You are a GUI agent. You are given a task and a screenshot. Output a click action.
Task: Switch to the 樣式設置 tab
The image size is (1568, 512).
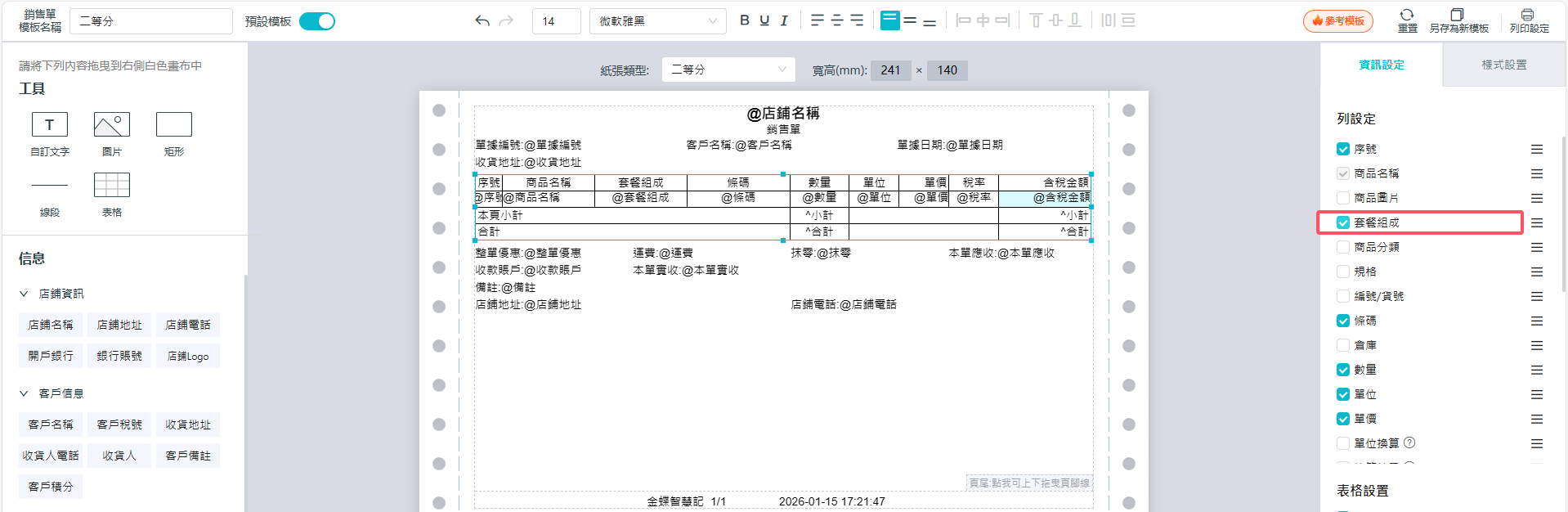tap(1504, 65)
